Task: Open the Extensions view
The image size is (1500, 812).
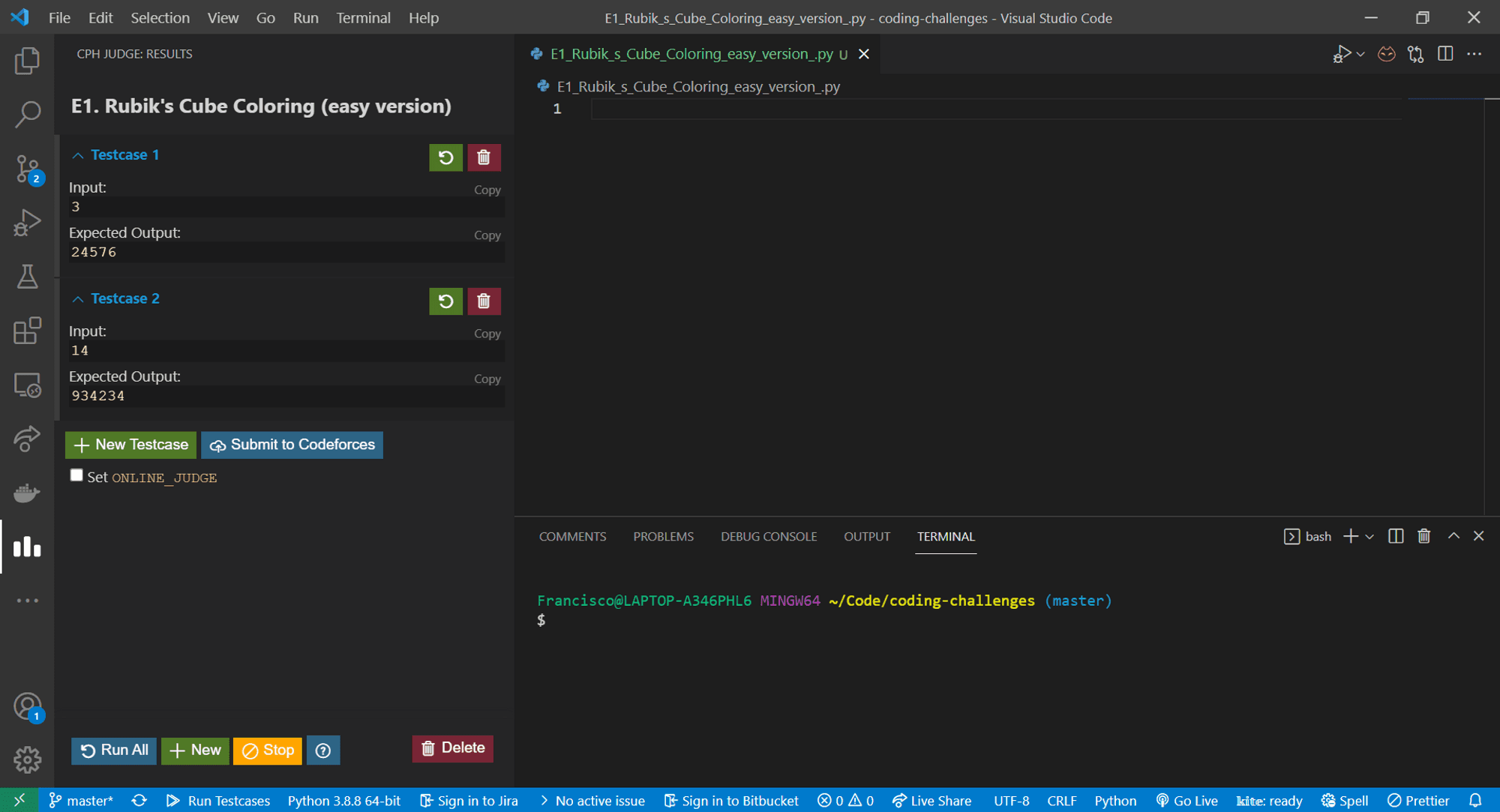Action: pos(27,331)
